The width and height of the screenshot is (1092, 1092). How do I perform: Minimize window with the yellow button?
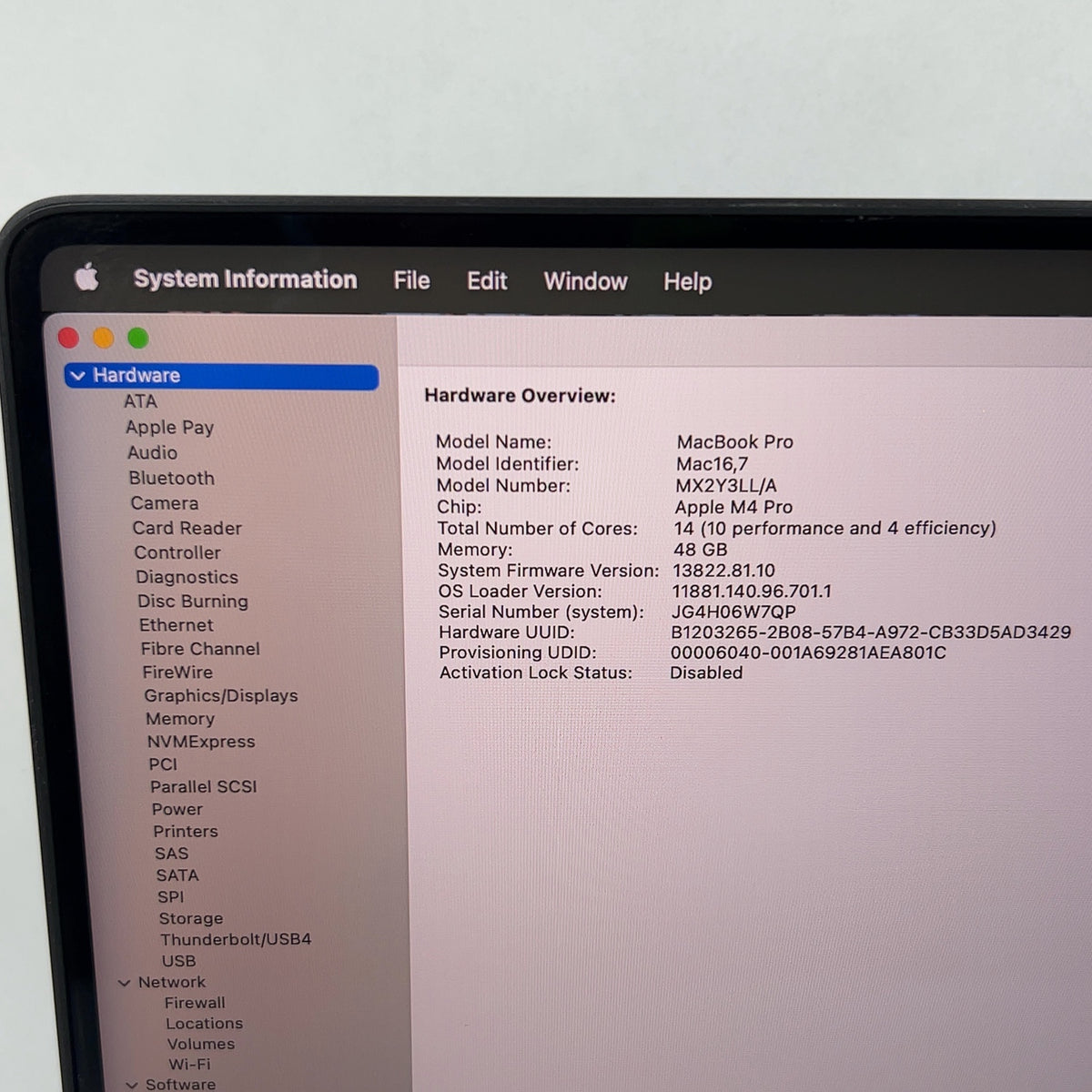tap(103, 339)
